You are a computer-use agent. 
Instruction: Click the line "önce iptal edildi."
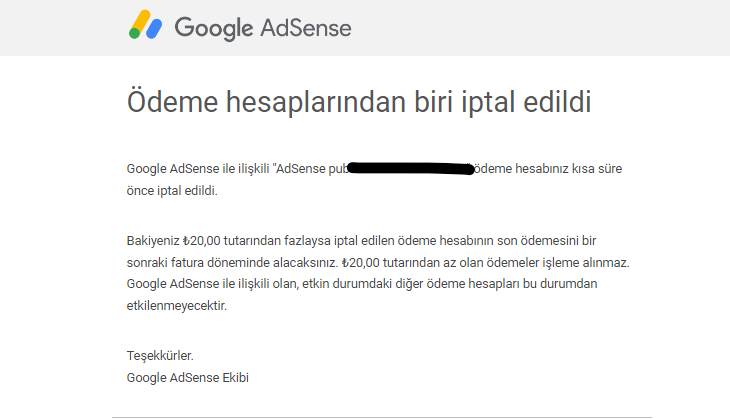[x=172, y=191]
